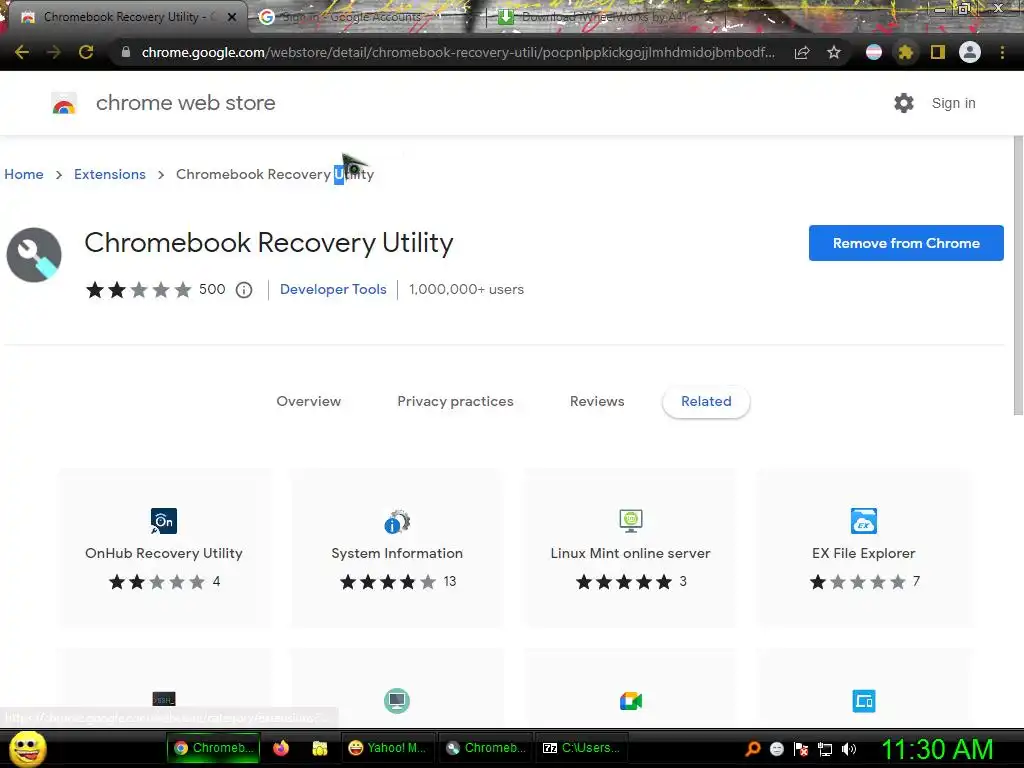
Task: Click the Google Meet extension icon
Action: pos(631,701)
